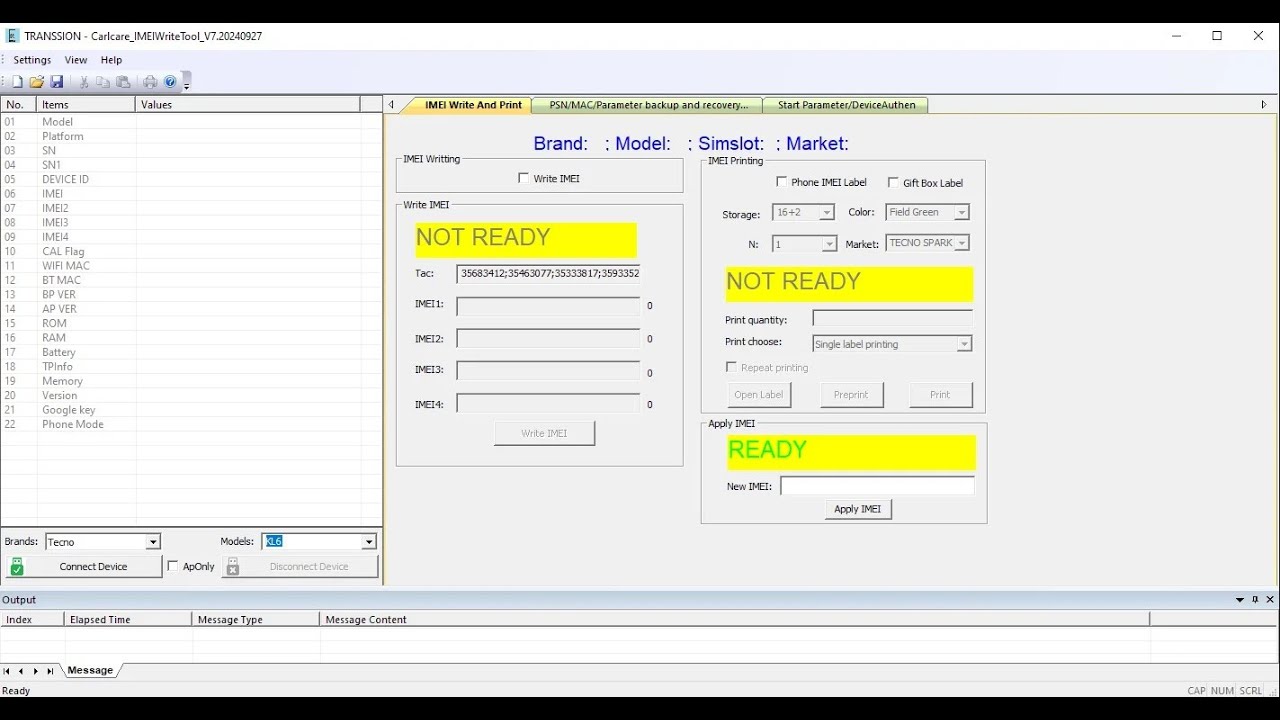
Task: Select the WIFI MAC row
Action: [x=190, y=266]
